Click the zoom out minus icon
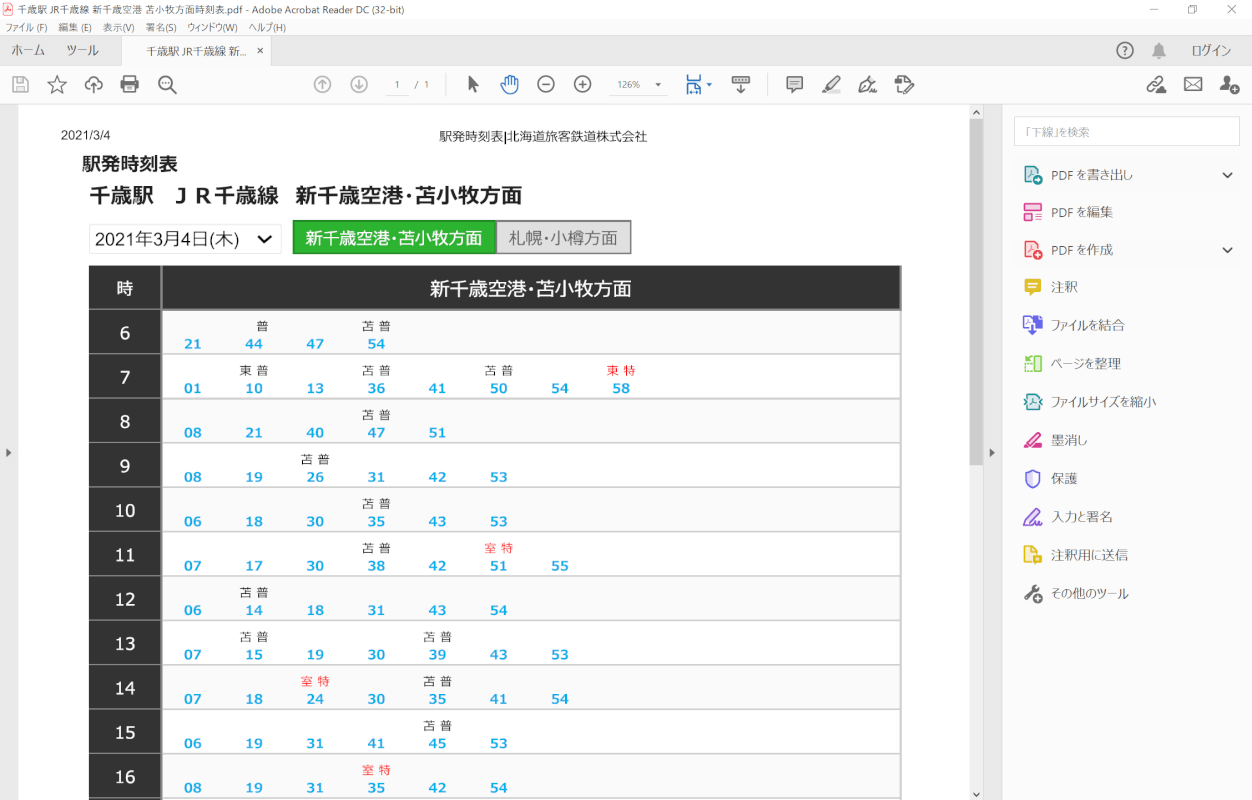This screenshot has height=800, width=1252. pos(546,85)
